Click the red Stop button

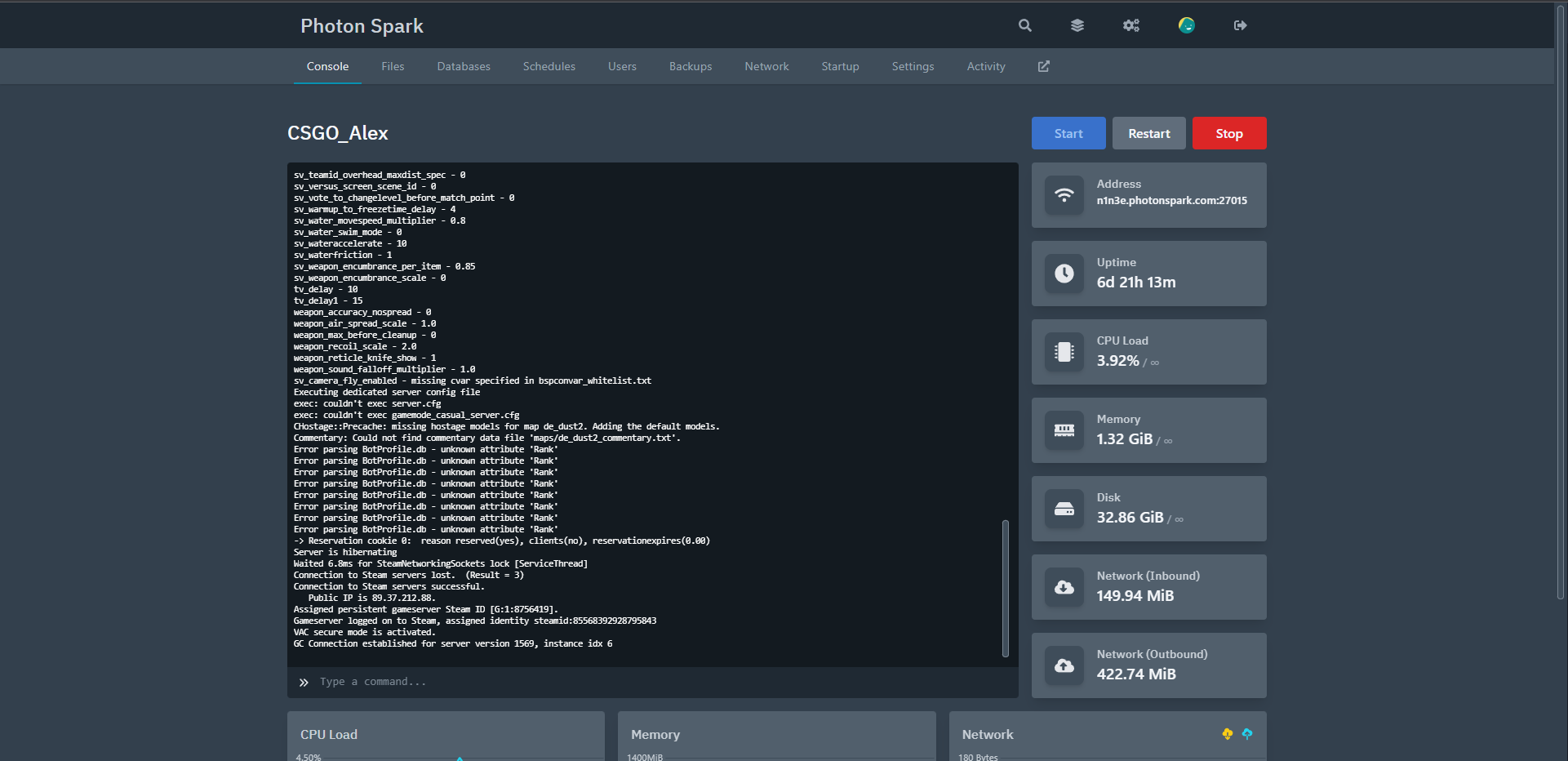pos(1229,133)
